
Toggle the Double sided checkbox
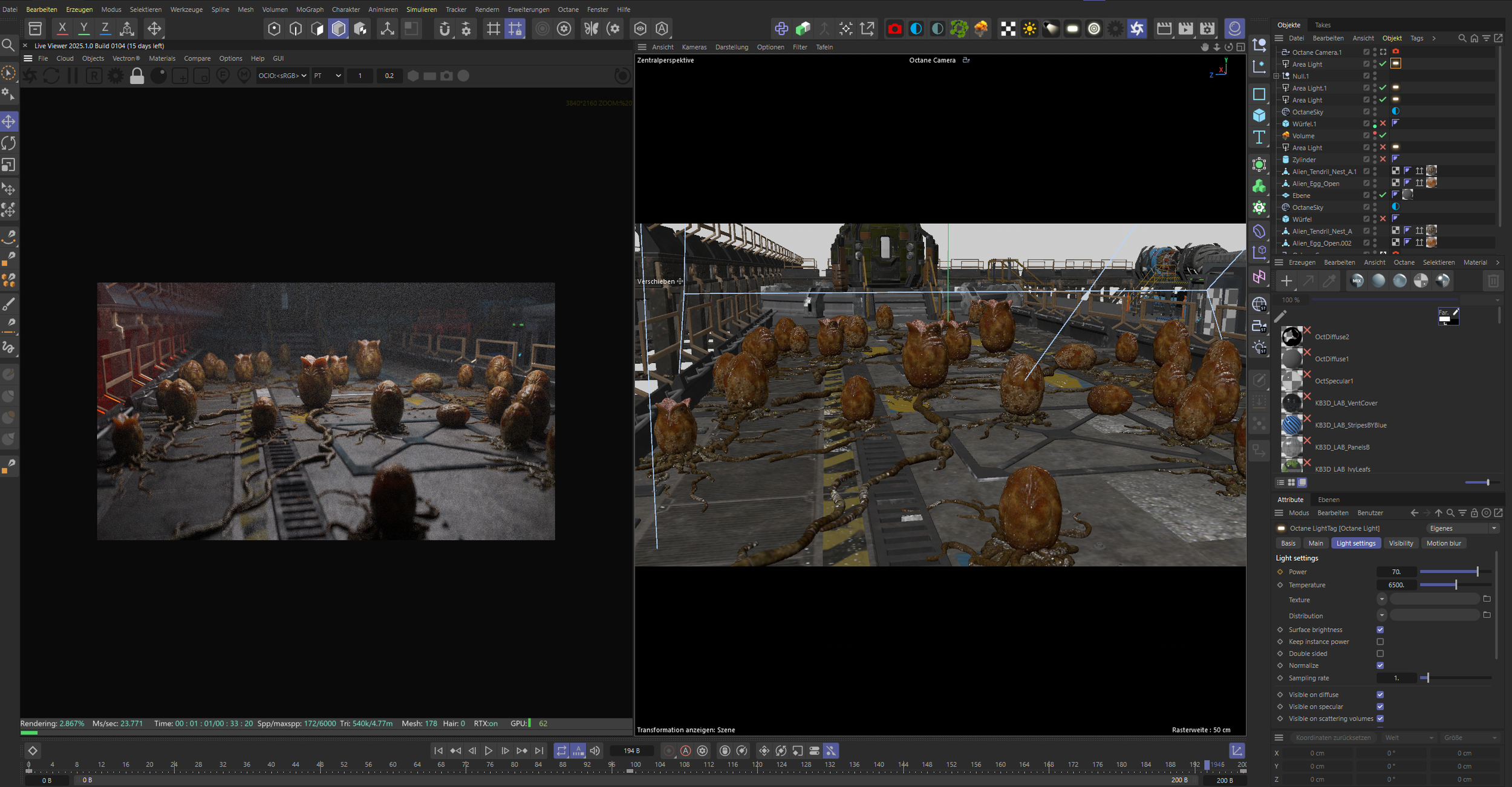1380,654
